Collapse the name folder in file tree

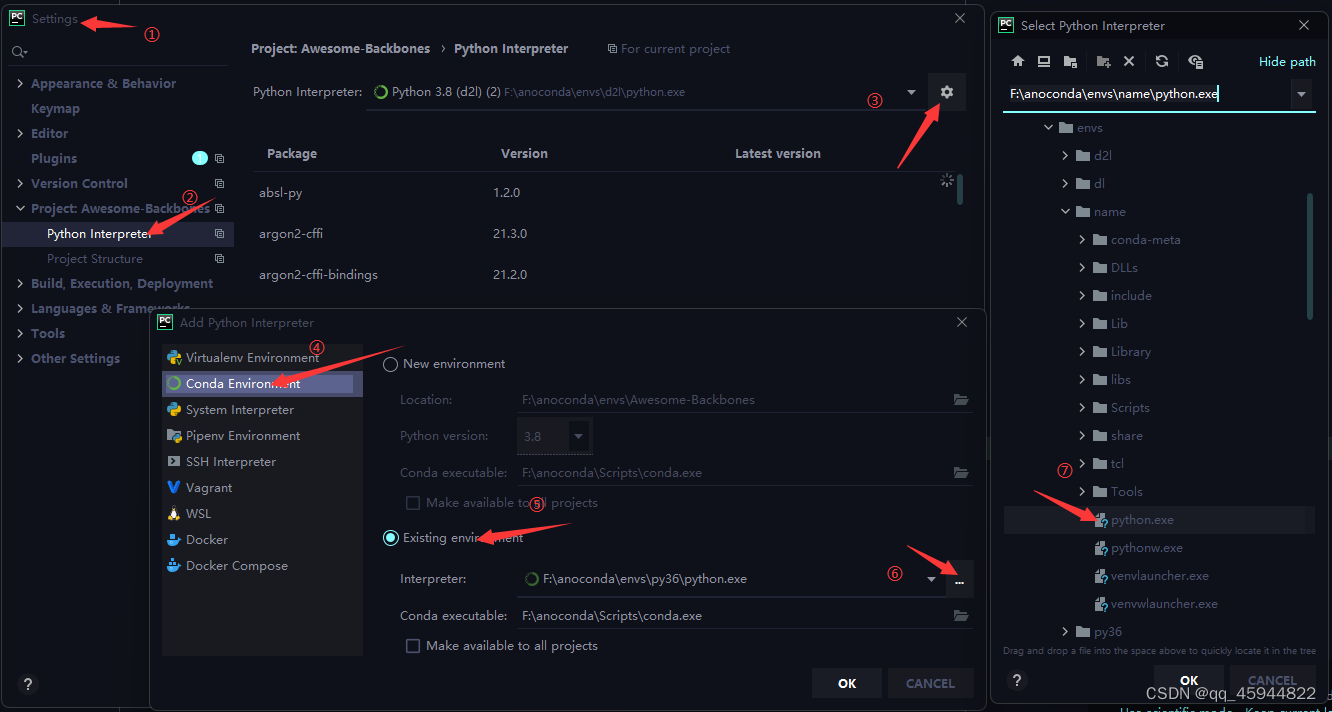click(1066, 212)
